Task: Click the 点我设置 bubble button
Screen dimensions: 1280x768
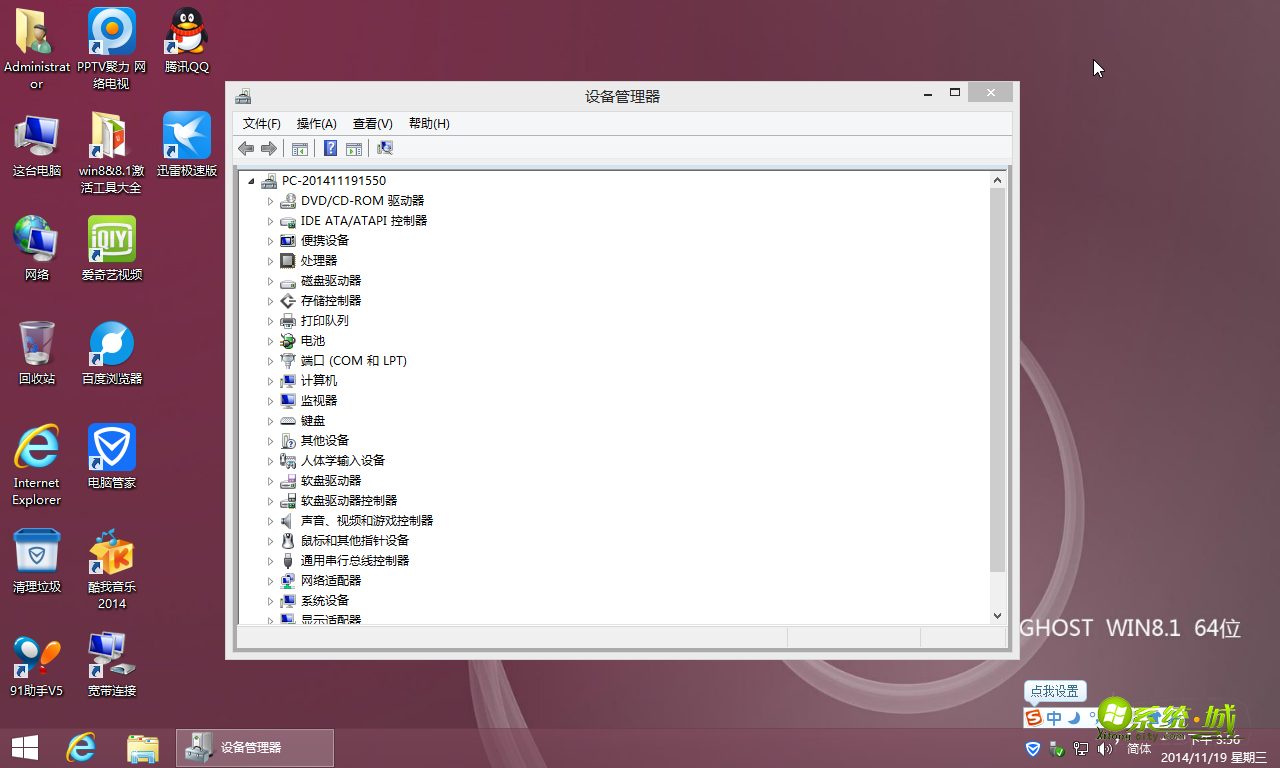Action: [x=1054, y=691]
